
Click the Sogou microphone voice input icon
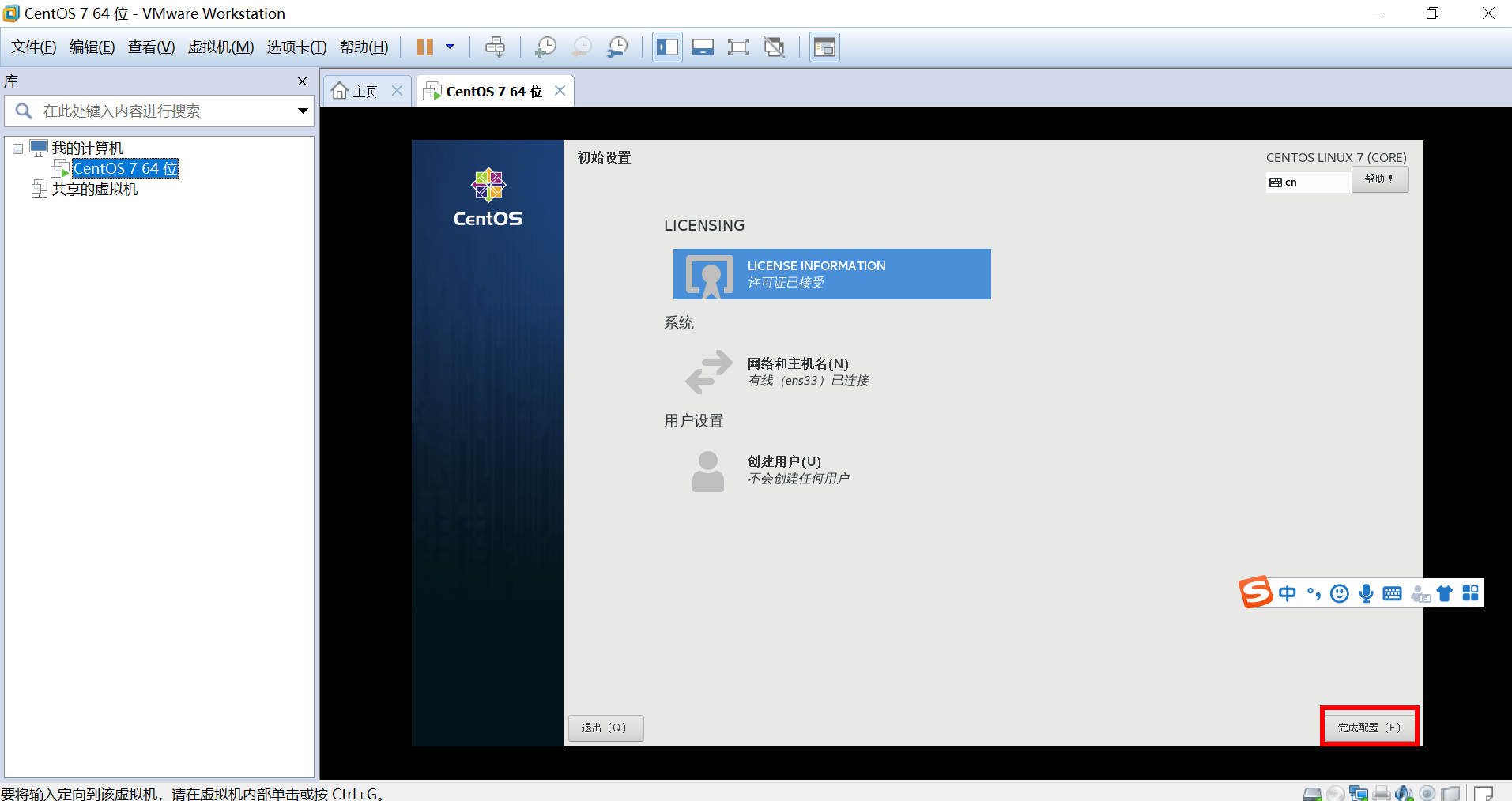pos(1366,593)
